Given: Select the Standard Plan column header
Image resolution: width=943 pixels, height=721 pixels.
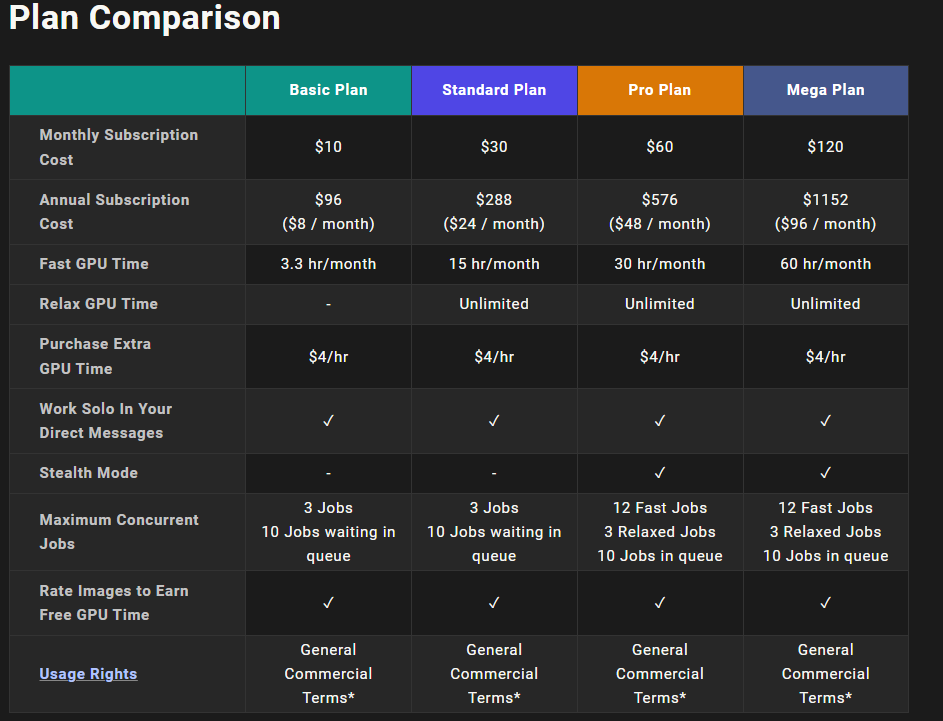Looking at the screenshot, I should [x=494, y=90].
